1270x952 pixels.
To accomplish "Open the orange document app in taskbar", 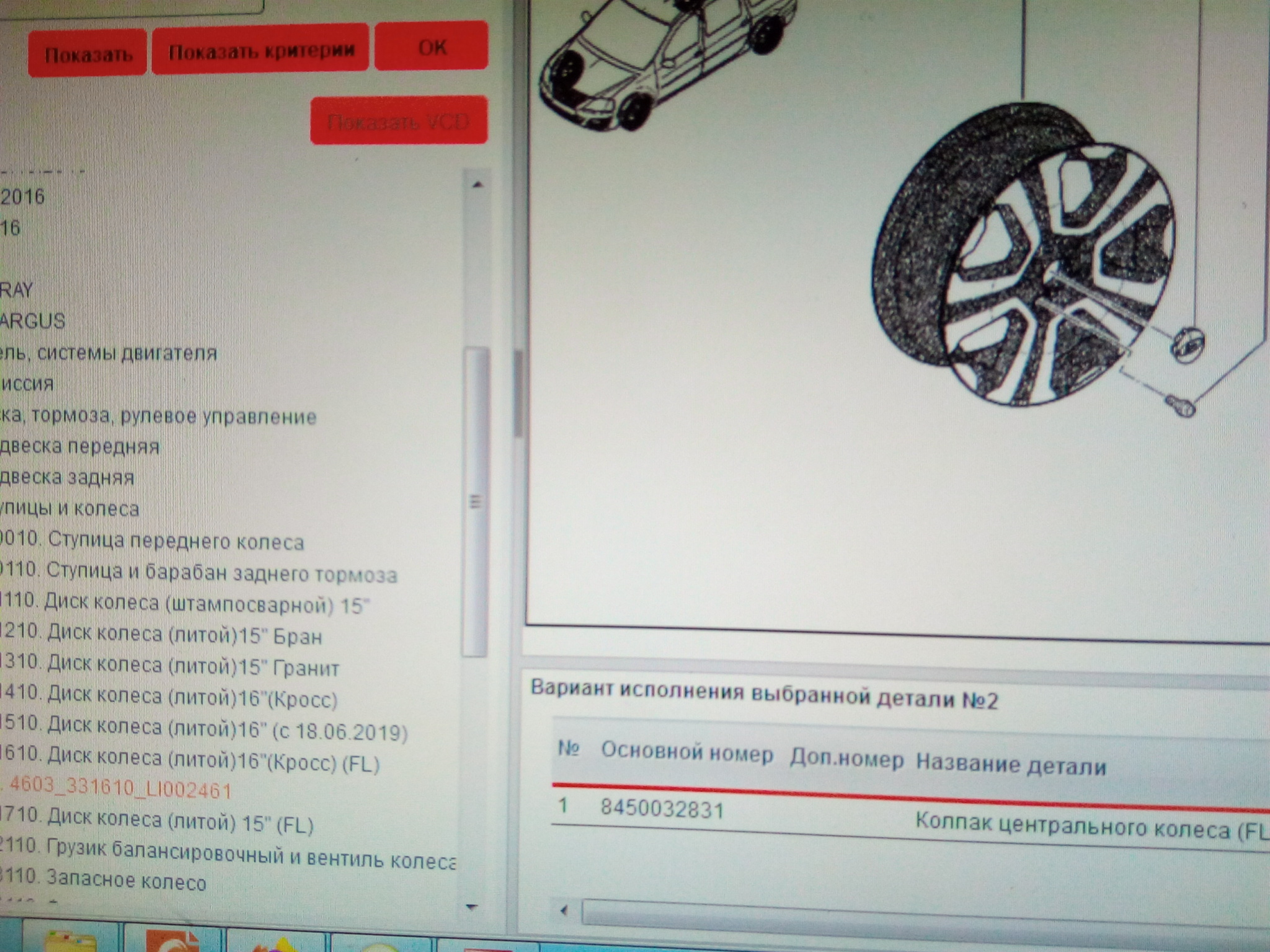I will pos(172,941).
